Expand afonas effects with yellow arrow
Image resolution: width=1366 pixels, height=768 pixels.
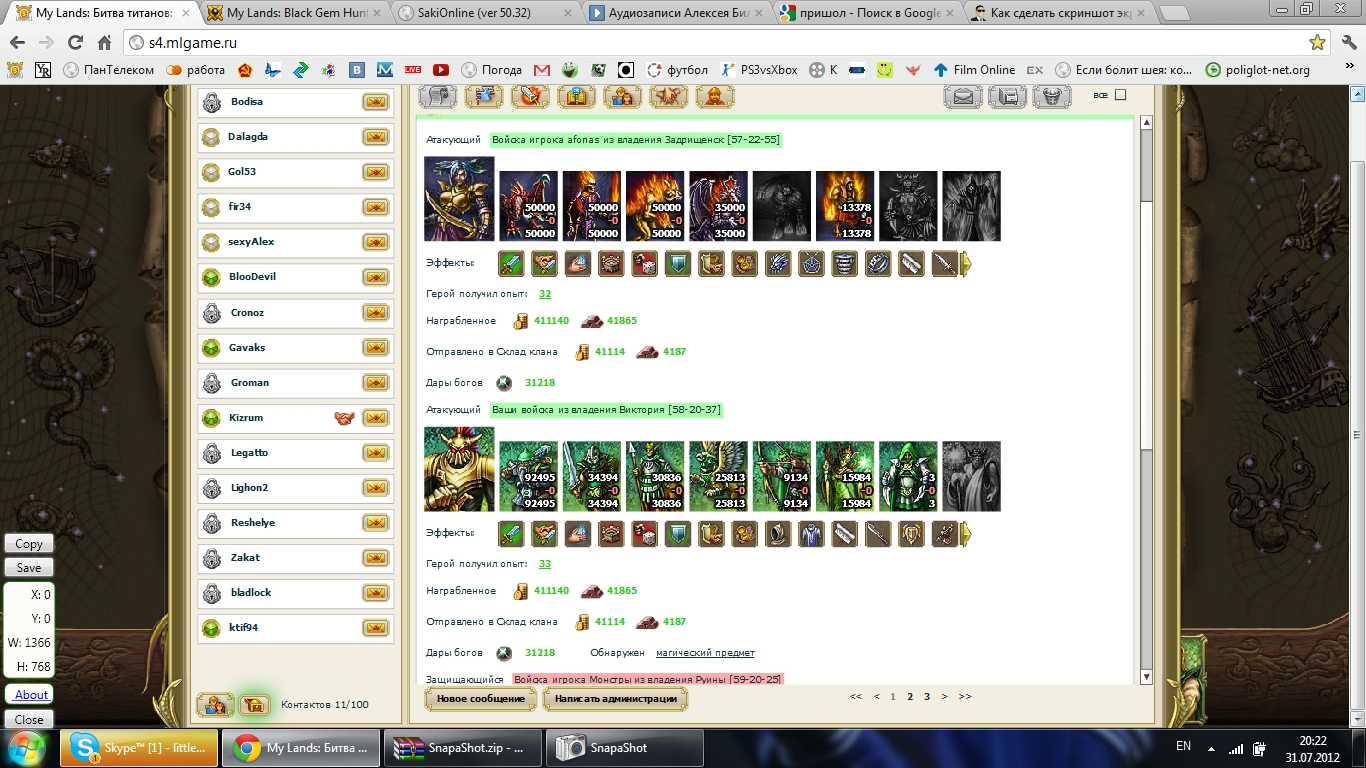click(966, 264)
